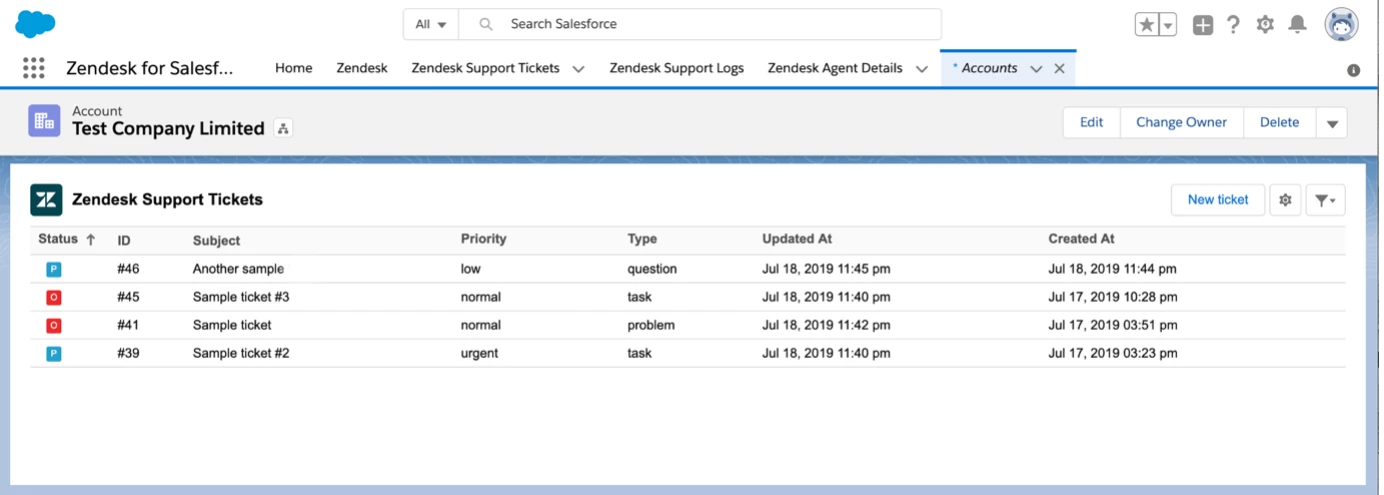Click the 'urgent' priority cell
The image size is (1384, 495).
point(480,353)
